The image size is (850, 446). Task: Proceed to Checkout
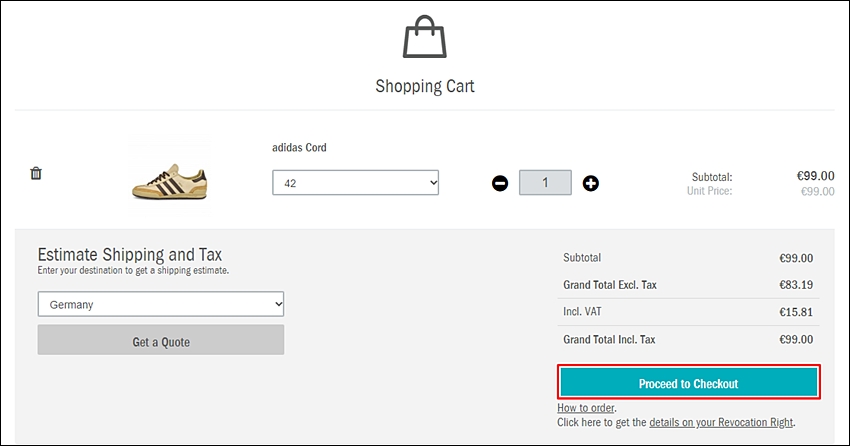tap(688, 383)
